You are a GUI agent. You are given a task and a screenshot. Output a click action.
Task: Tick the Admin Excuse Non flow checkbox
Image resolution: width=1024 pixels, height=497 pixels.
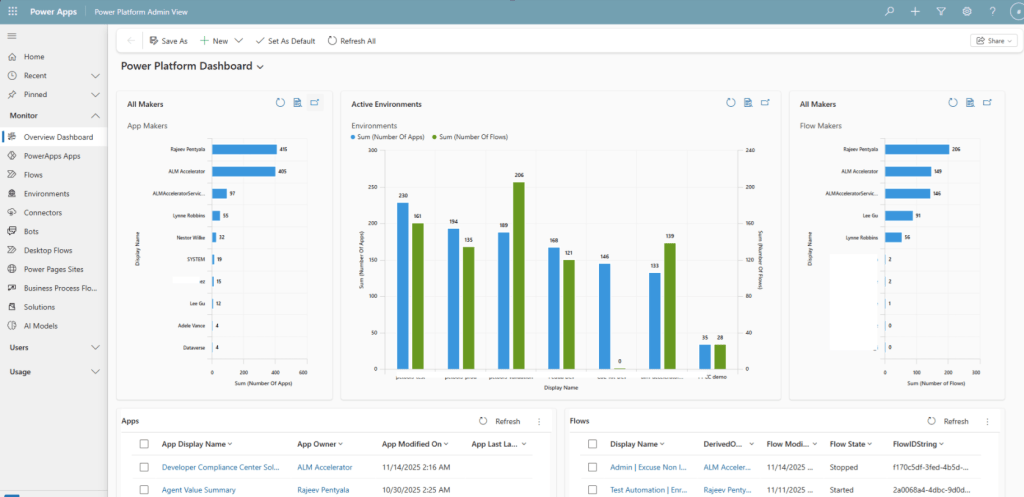click(592, 467)
